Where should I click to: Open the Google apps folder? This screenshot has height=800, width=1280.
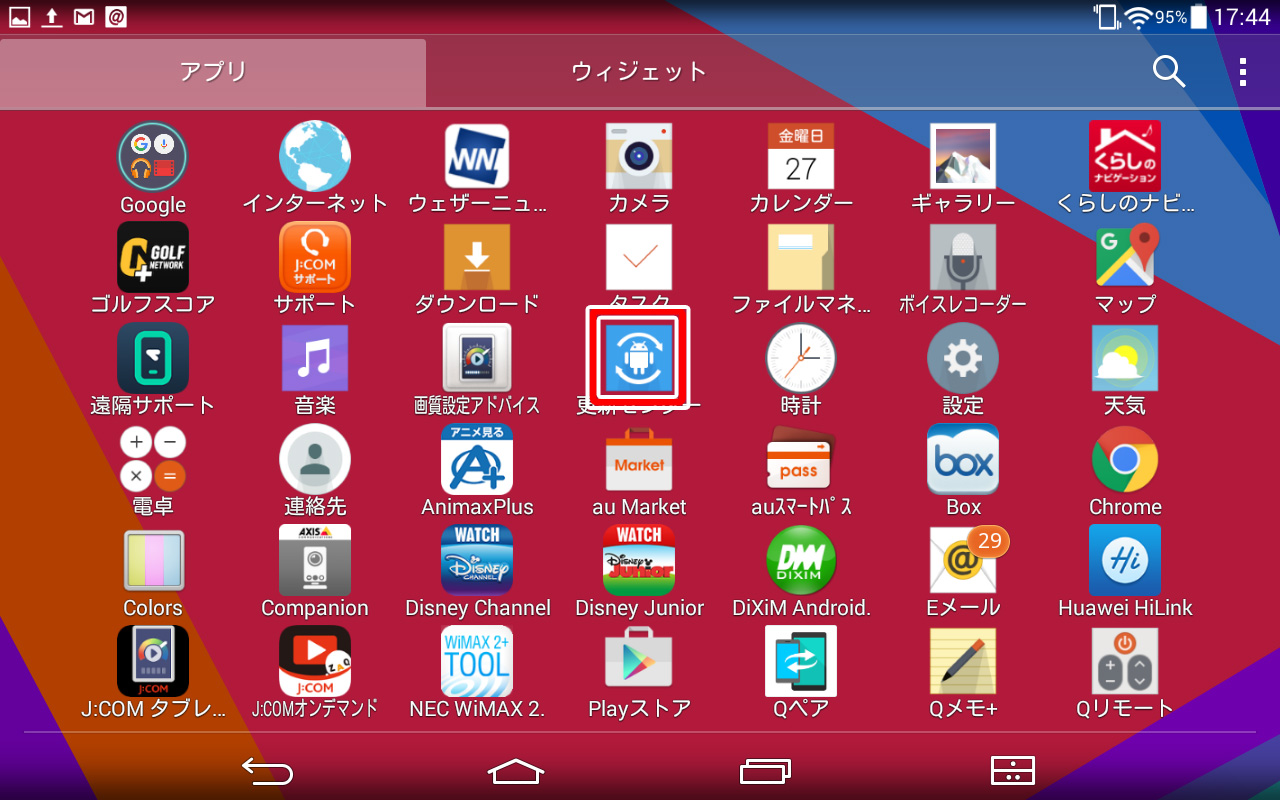click(153, 156)
